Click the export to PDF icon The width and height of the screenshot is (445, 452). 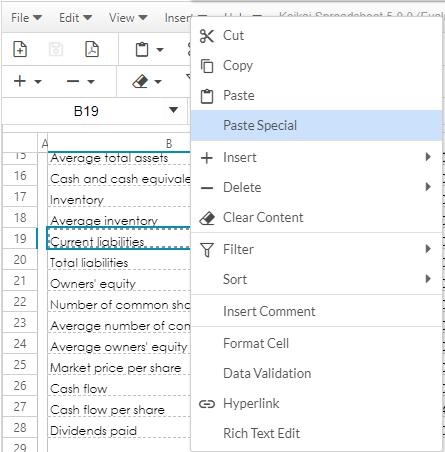click(x=92, y=49)
